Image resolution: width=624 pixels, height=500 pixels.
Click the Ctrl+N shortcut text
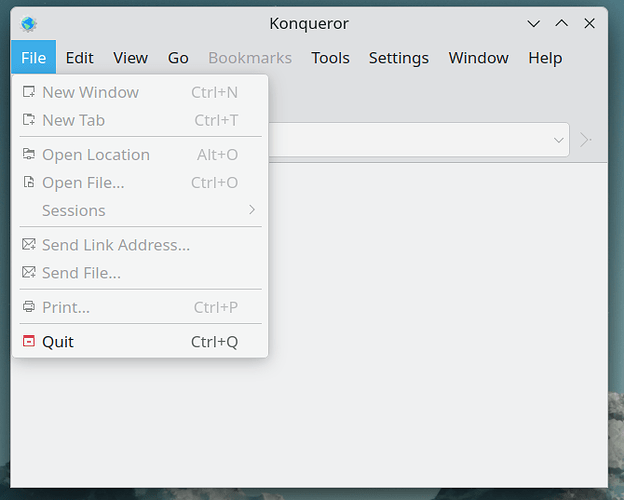[x=214, y=92]
